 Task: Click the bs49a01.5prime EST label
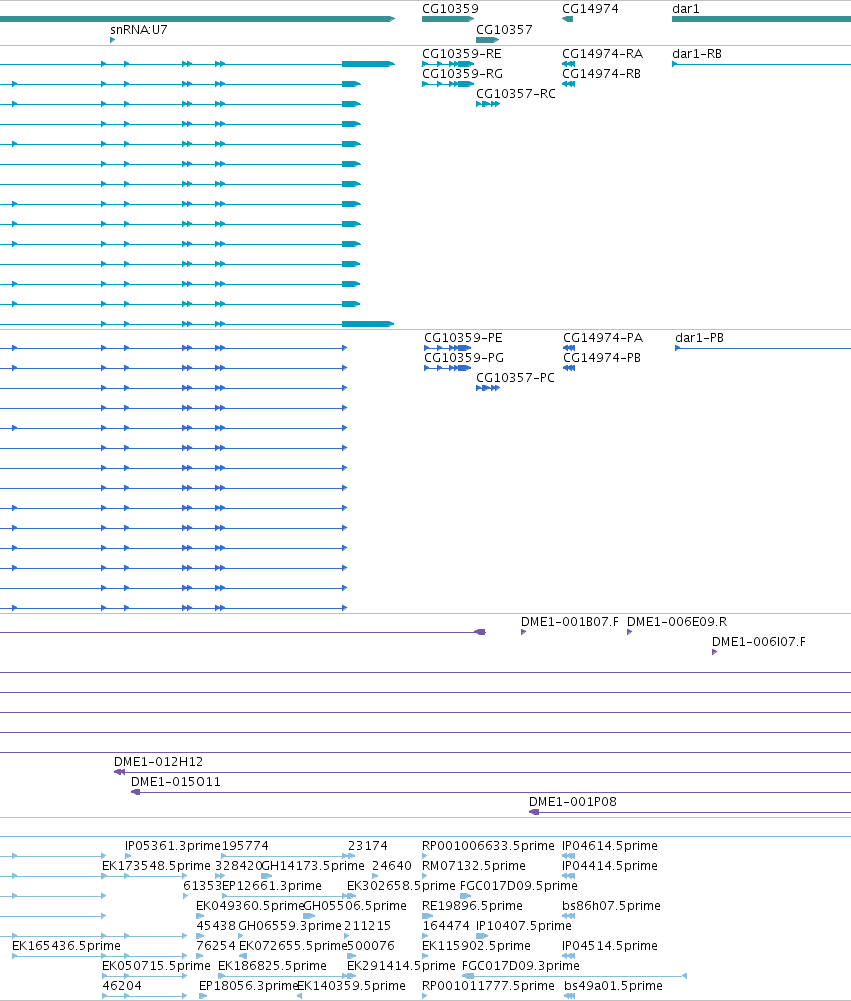click(x=614, y=986)
